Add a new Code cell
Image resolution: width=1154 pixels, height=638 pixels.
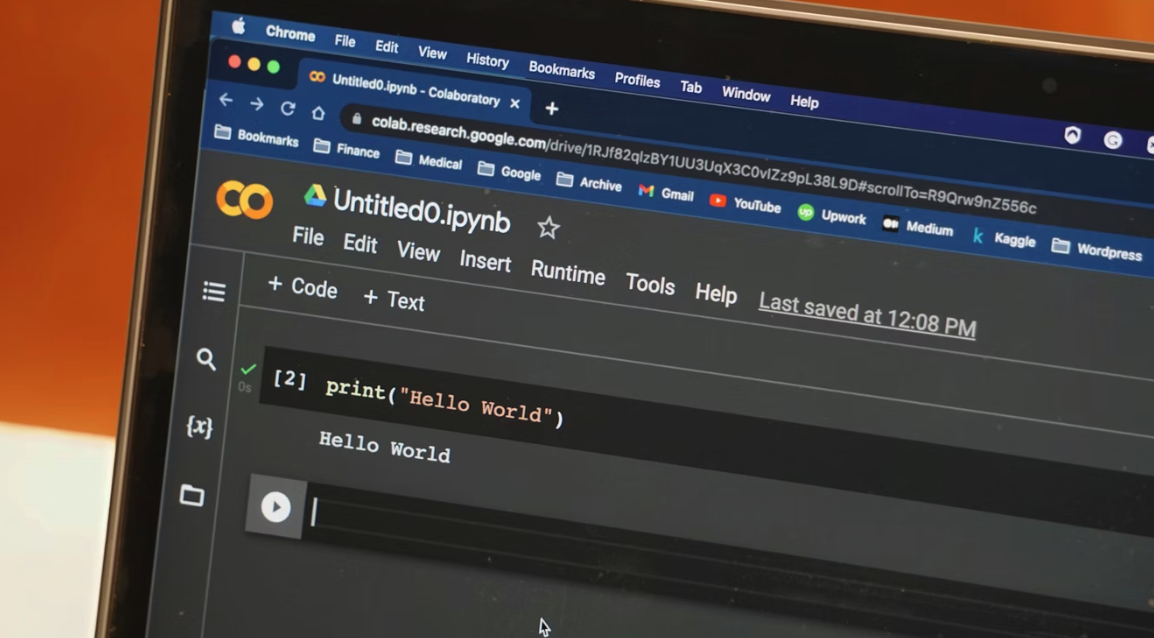pos(302,286)
